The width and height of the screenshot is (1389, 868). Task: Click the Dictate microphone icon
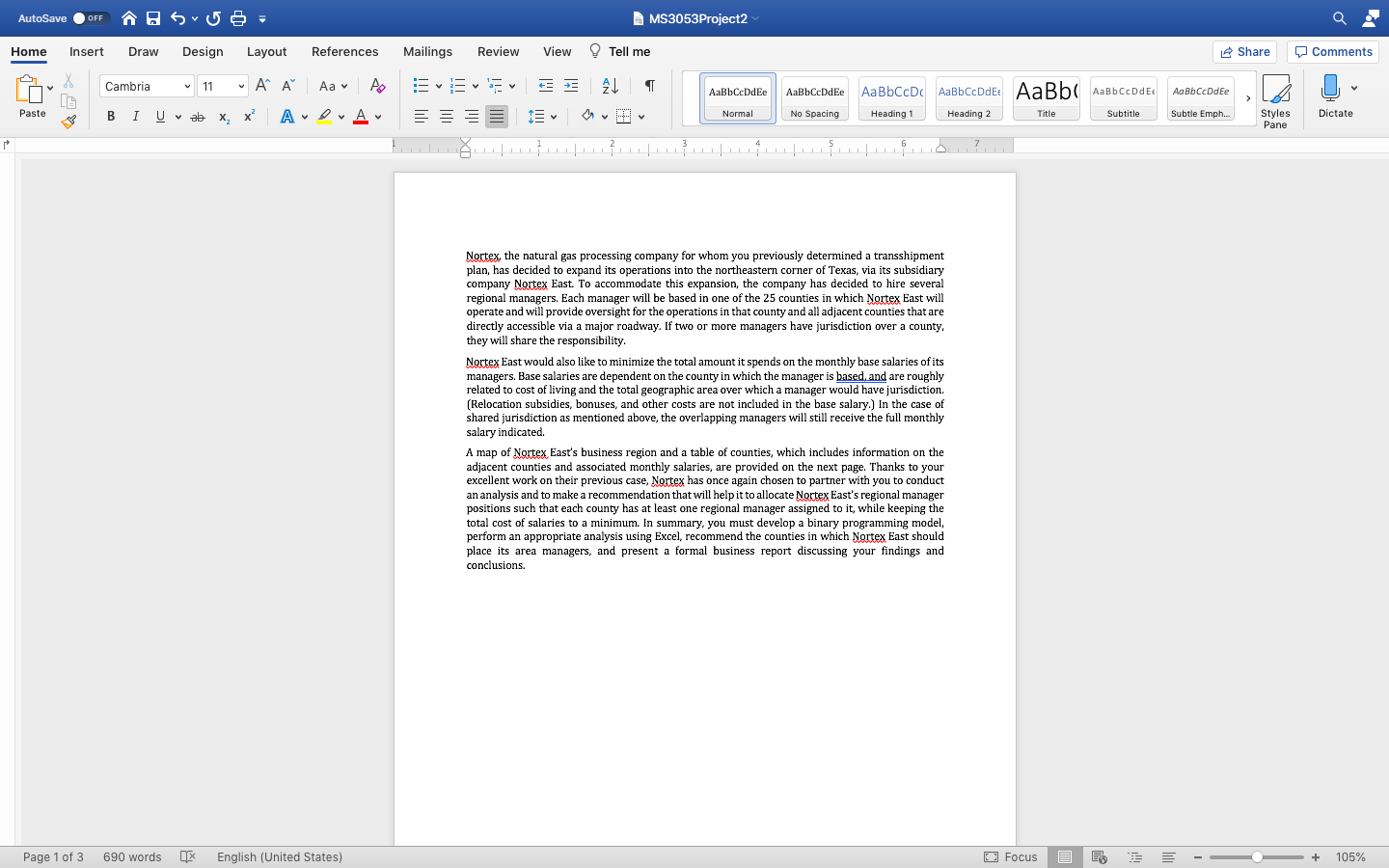coord(1330,91)
